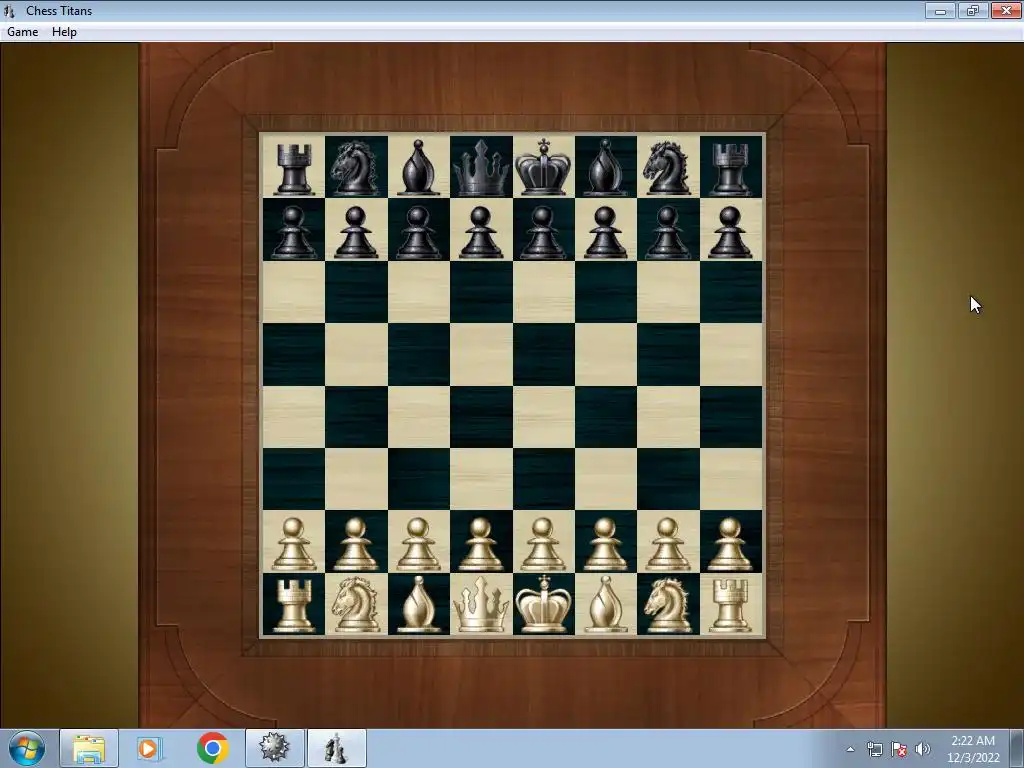This screenshot has height=768, width=1024.
Task: Open the Action Center flag icon
Action: click(899, 749)
